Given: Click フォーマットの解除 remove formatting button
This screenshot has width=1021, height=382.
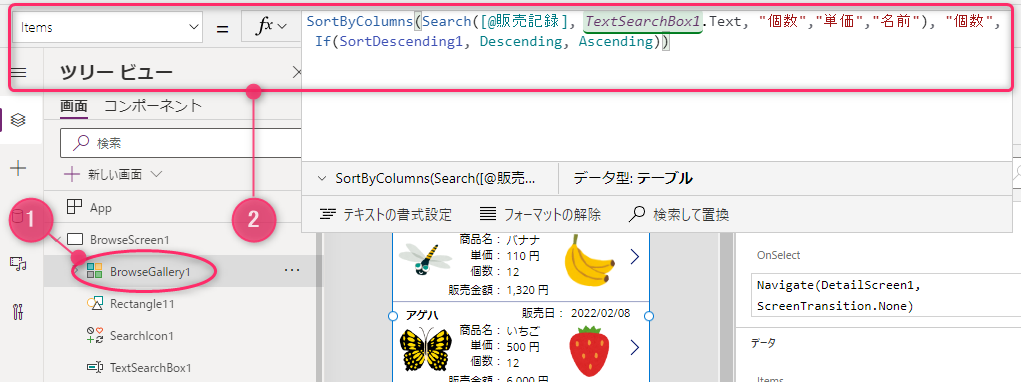Looking at the screenshot, I should (x=540, y=214).
